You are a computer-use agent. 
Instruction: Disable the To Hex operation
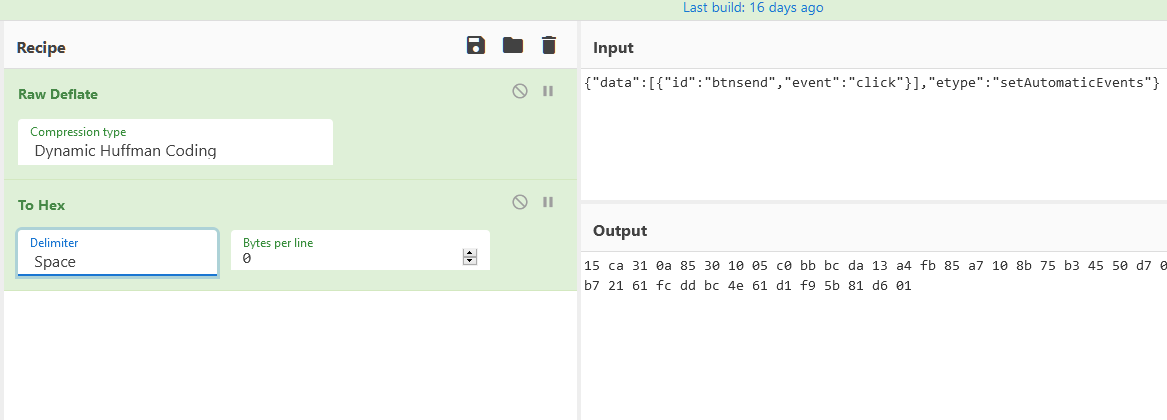pos(520,202)
